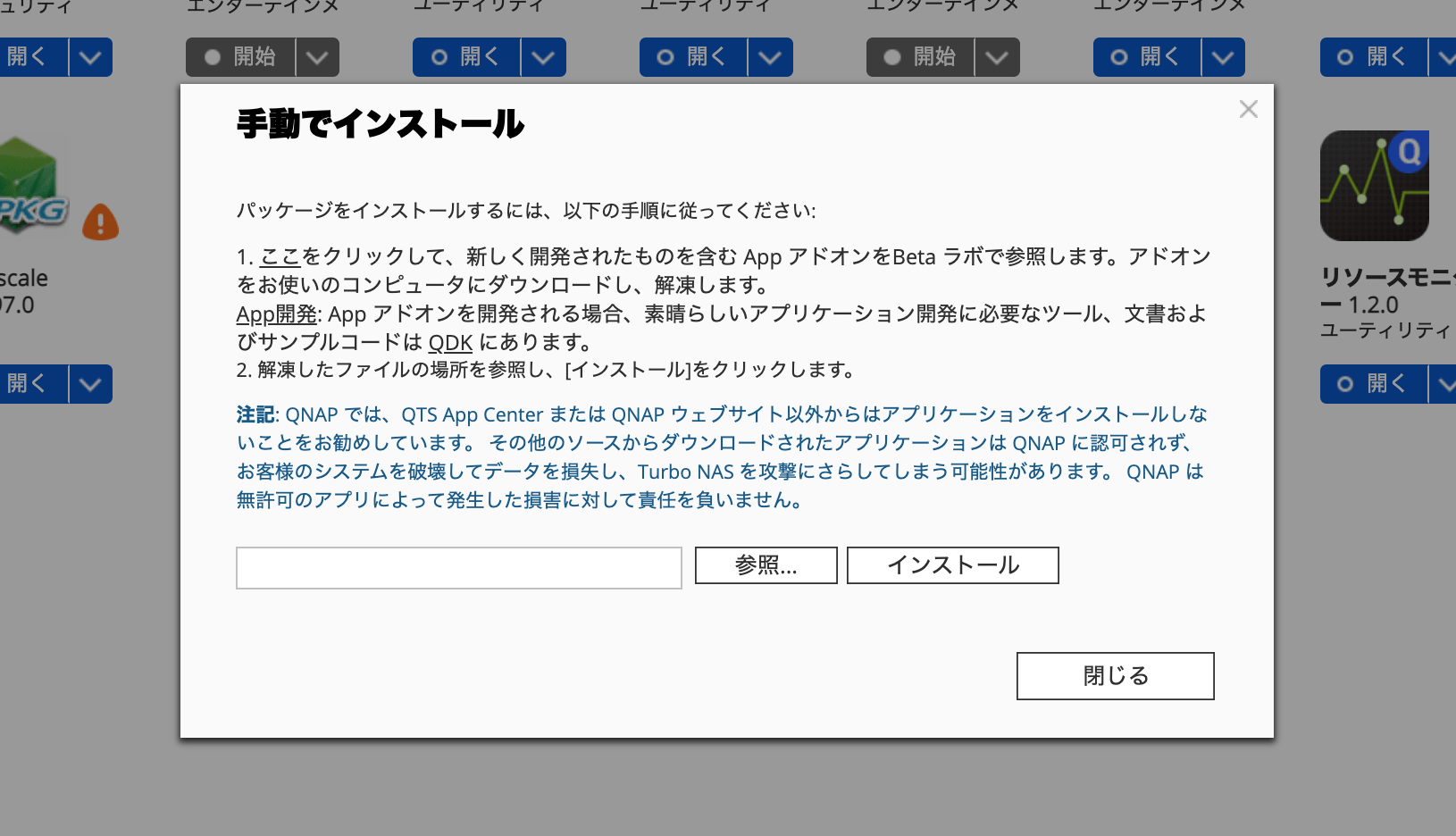
Task: Click the open-circle icon in the second 開く button
Action: pos(438,56)
